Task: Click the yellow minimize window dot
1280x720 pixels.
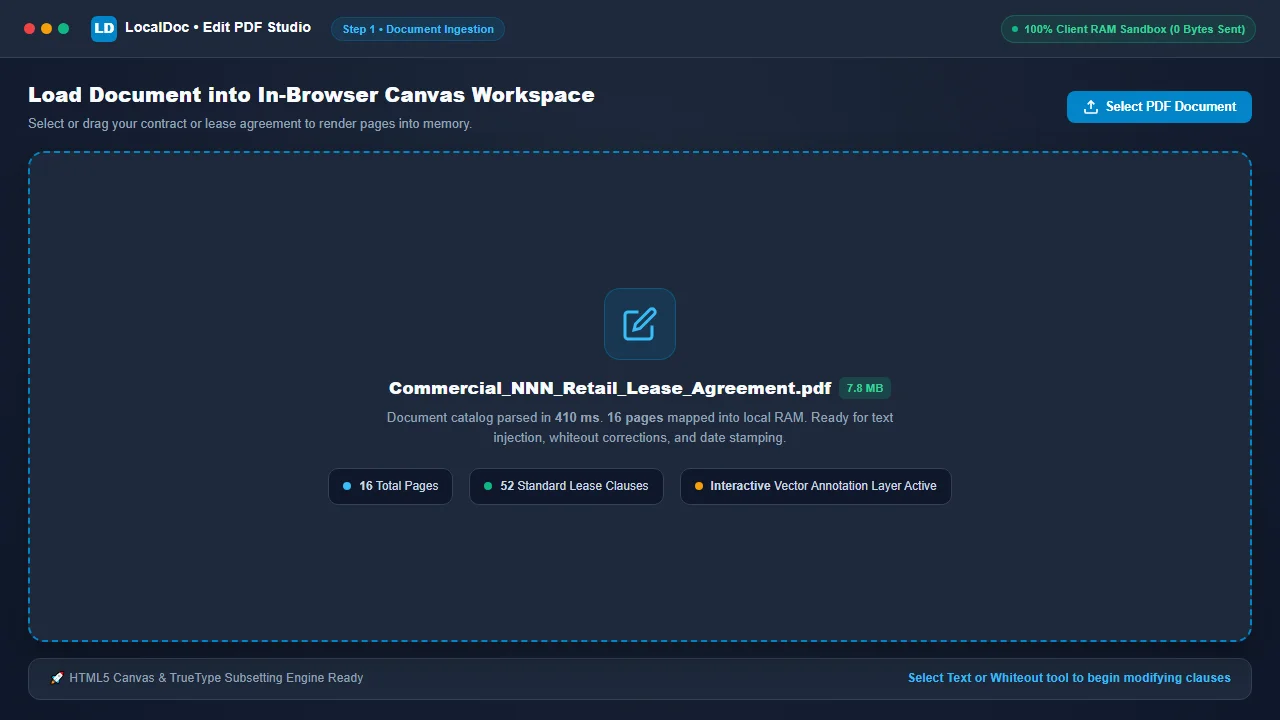Action: click(46, 29)
